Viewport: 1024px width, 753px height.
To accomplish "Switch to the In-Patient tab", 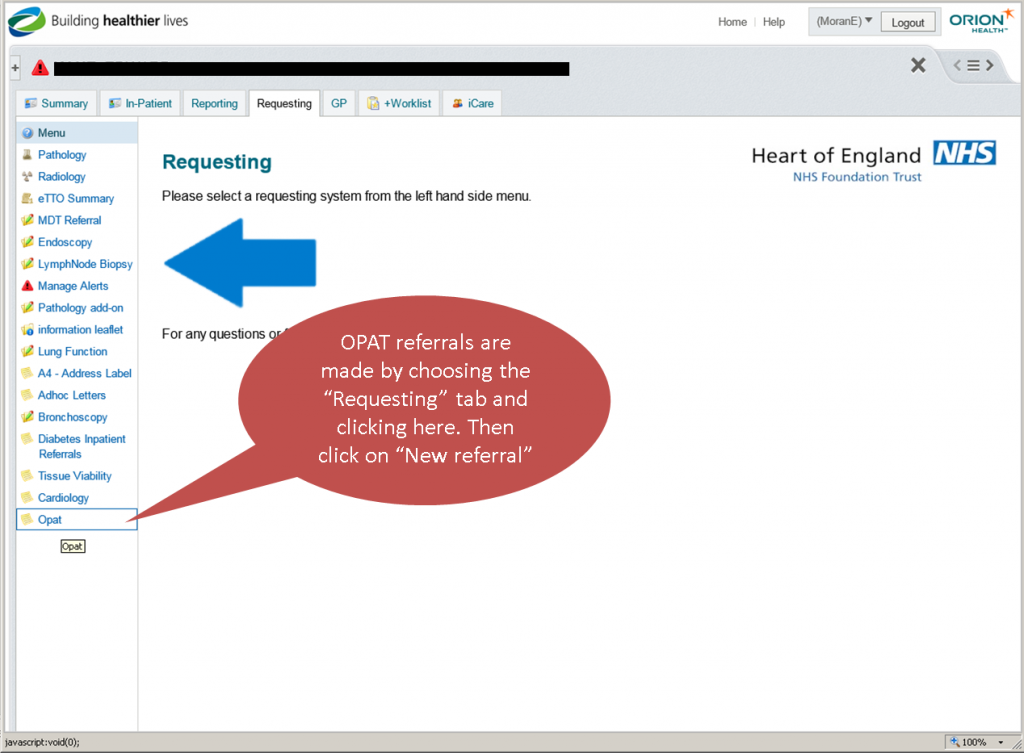I will click(140, 103).
